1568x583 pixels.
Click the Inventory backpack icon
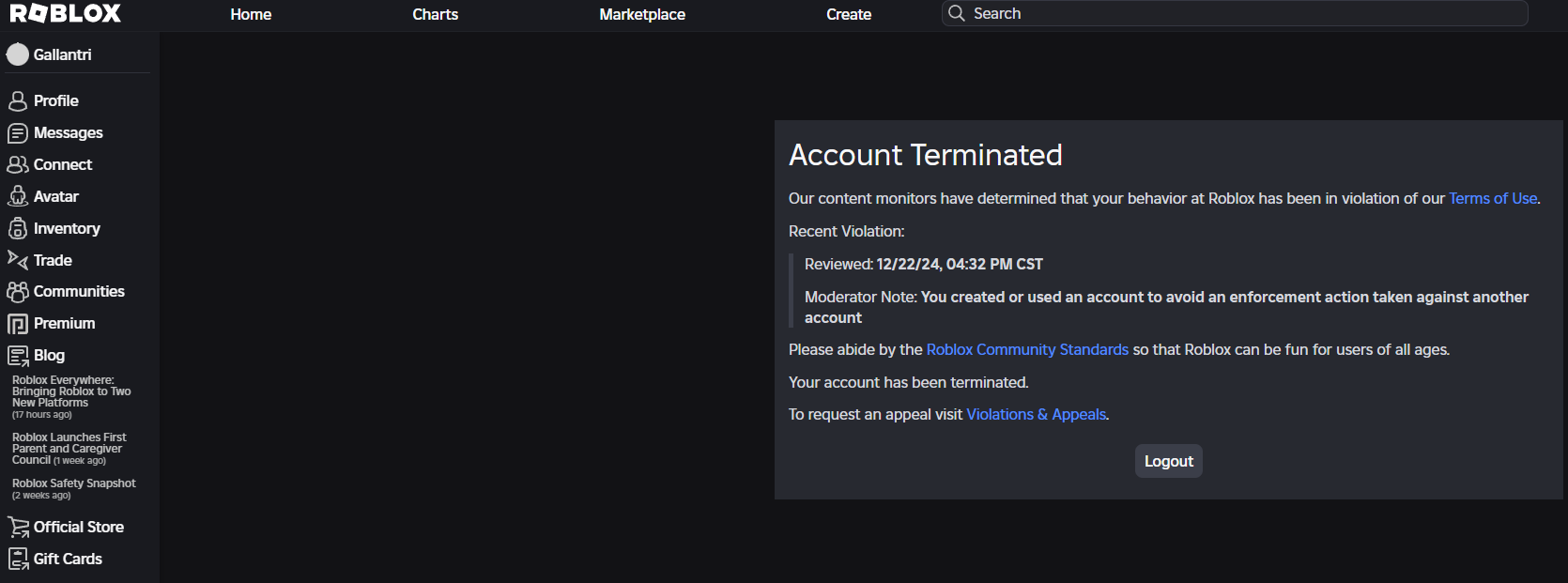tap(18, 229)
